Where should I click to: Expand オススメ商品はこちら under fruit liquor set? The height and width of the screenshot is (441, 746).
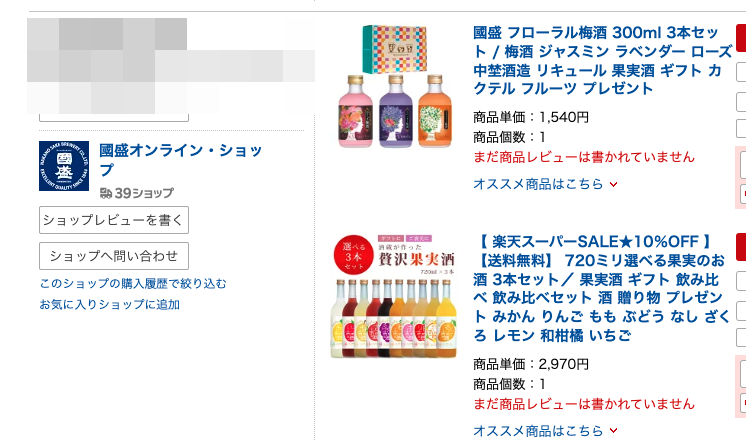(x=546, y=431)
